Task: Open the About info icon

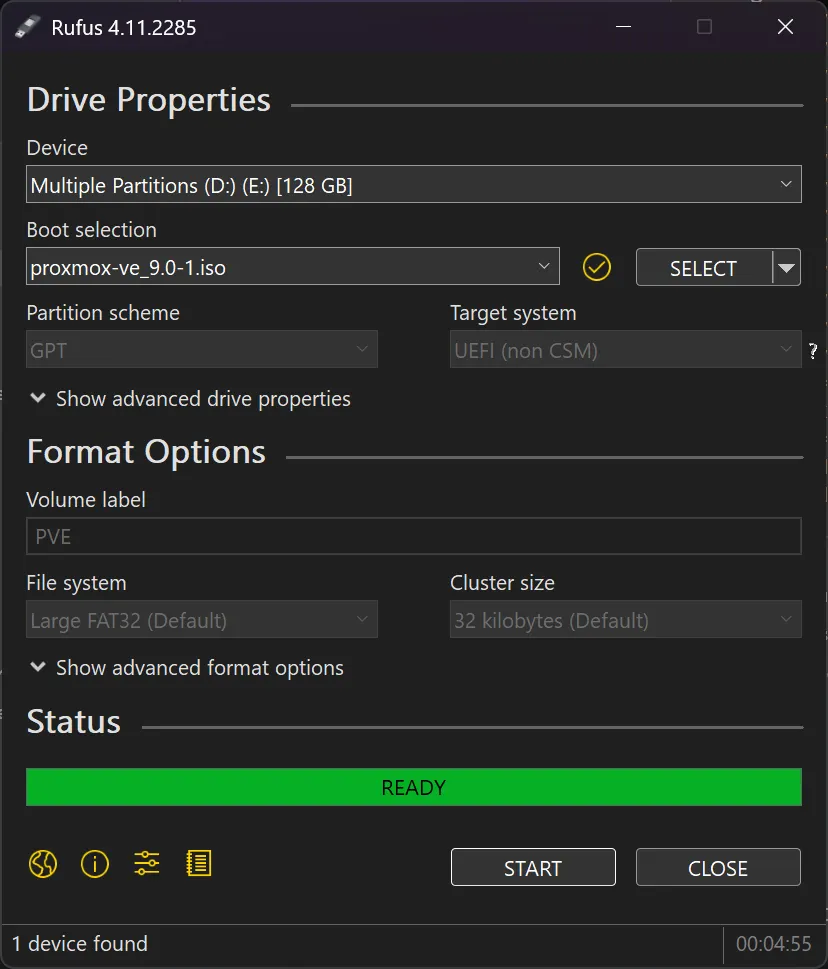Action: (95, 864)
